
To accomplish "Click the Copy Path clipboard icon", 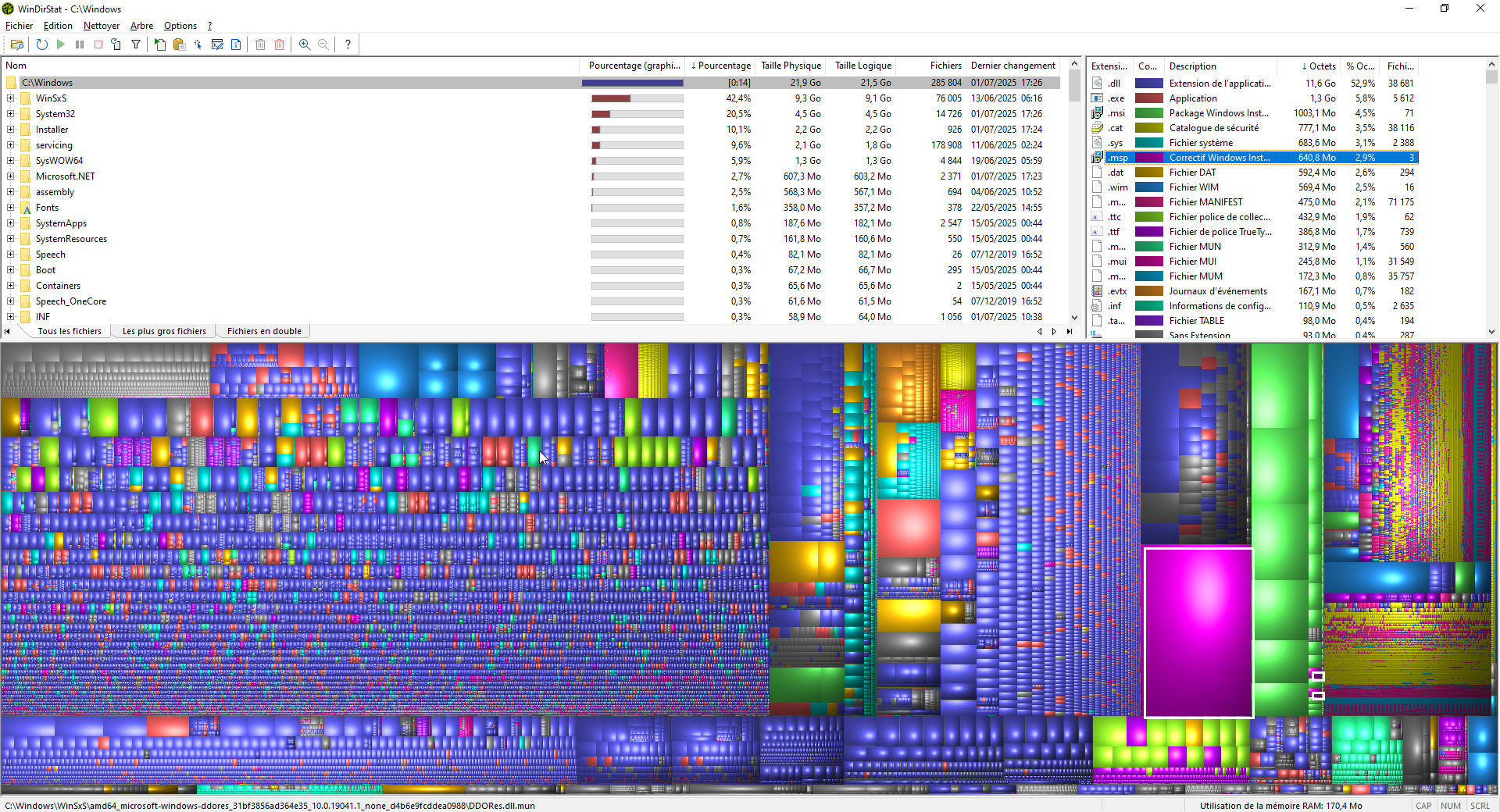I will (x=179, y=45).
